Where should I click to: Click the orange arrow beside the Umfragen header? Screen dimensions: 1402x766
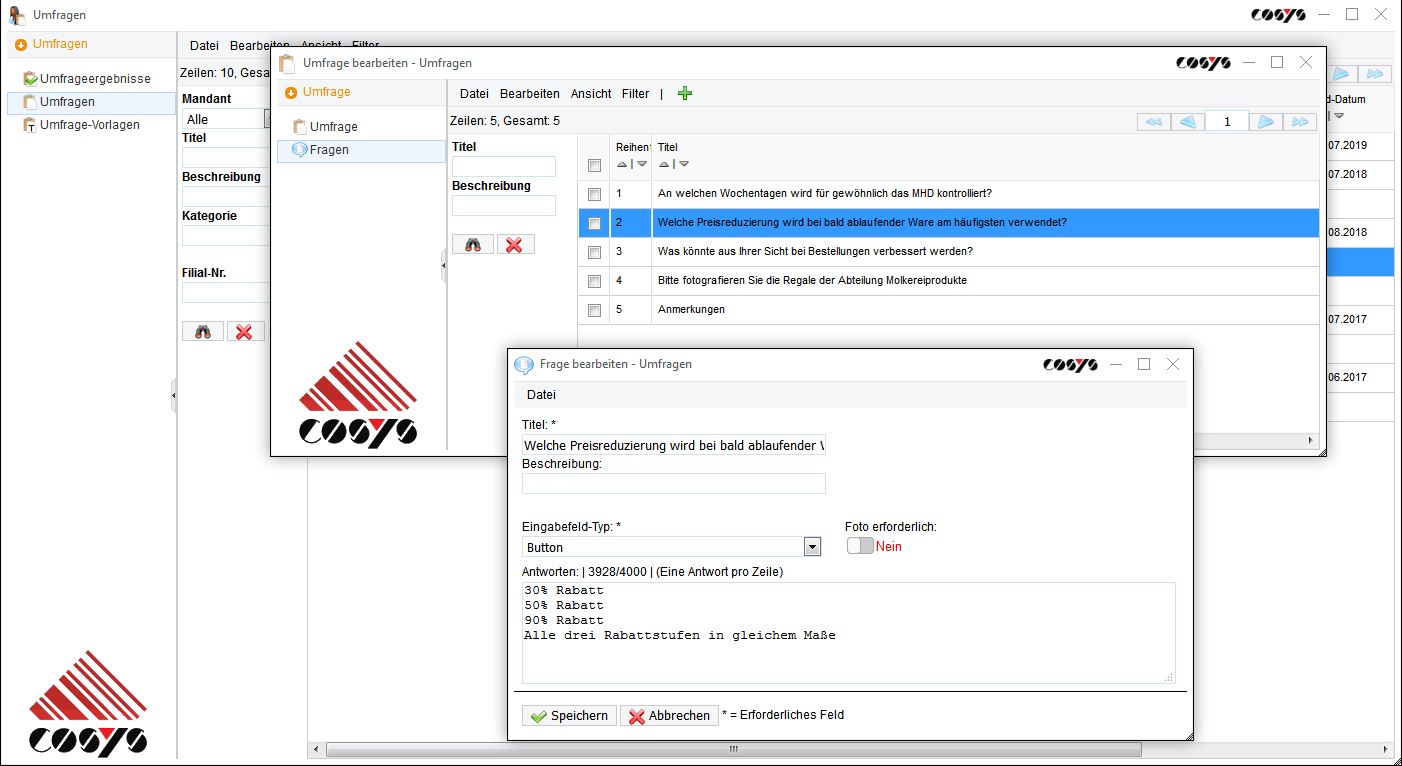click(x=21, y=44)
